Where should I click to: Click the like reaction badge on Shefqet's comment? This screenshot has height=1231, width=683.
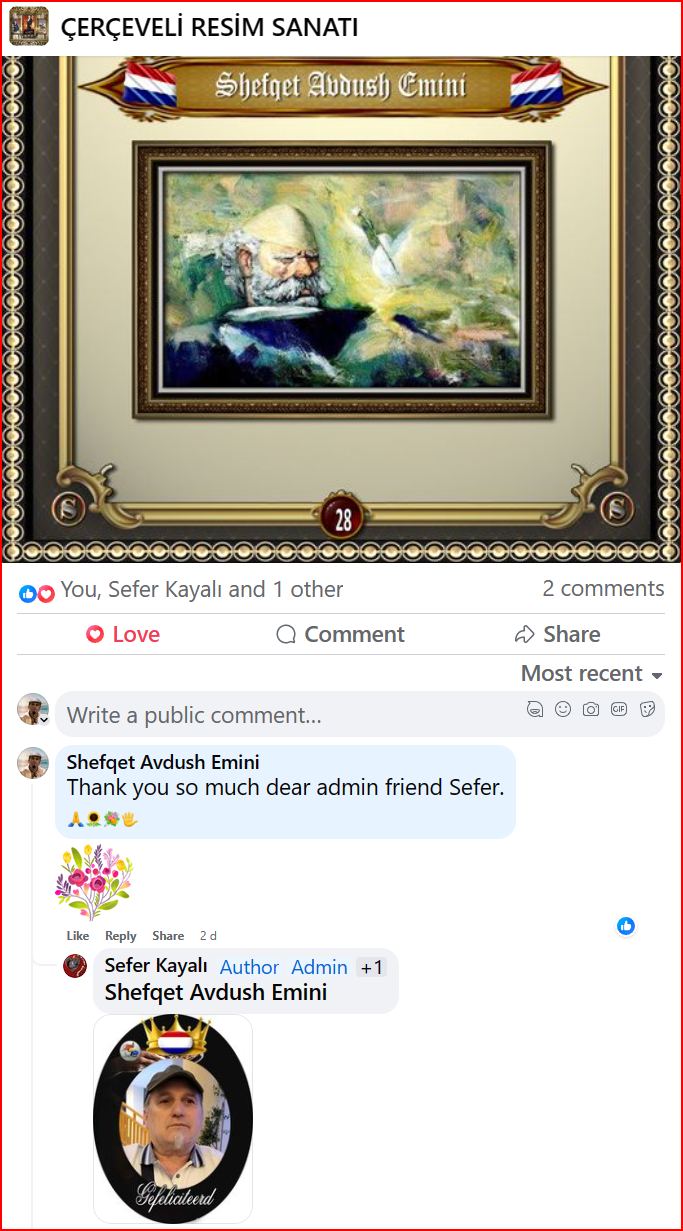click(626, 926)
